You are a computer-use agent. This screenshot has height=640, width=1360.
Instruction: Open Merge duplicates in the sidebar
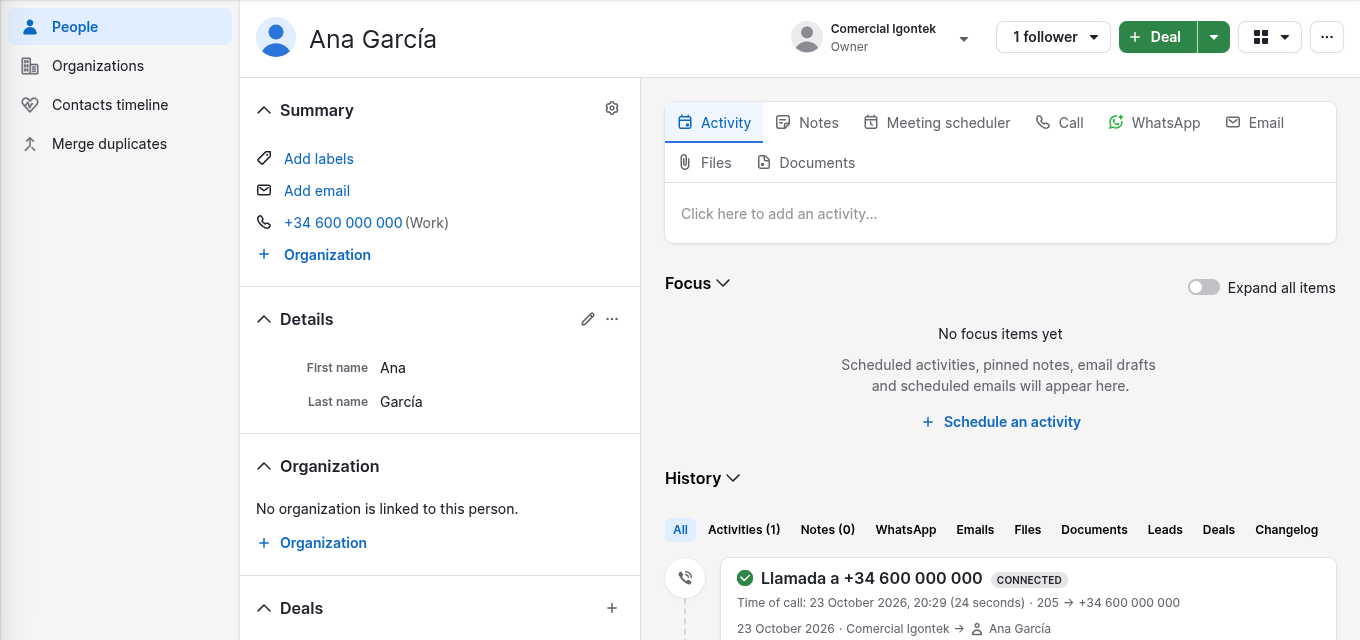[x=120, y=144]
